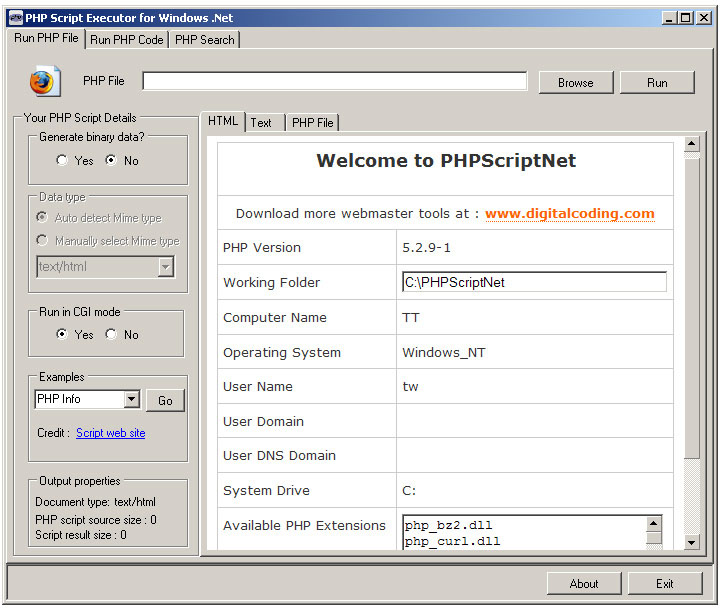Screen dimensions: 720x609
Task: Minimize the PHP Script Executor window
Action: (x=669, y=18)
